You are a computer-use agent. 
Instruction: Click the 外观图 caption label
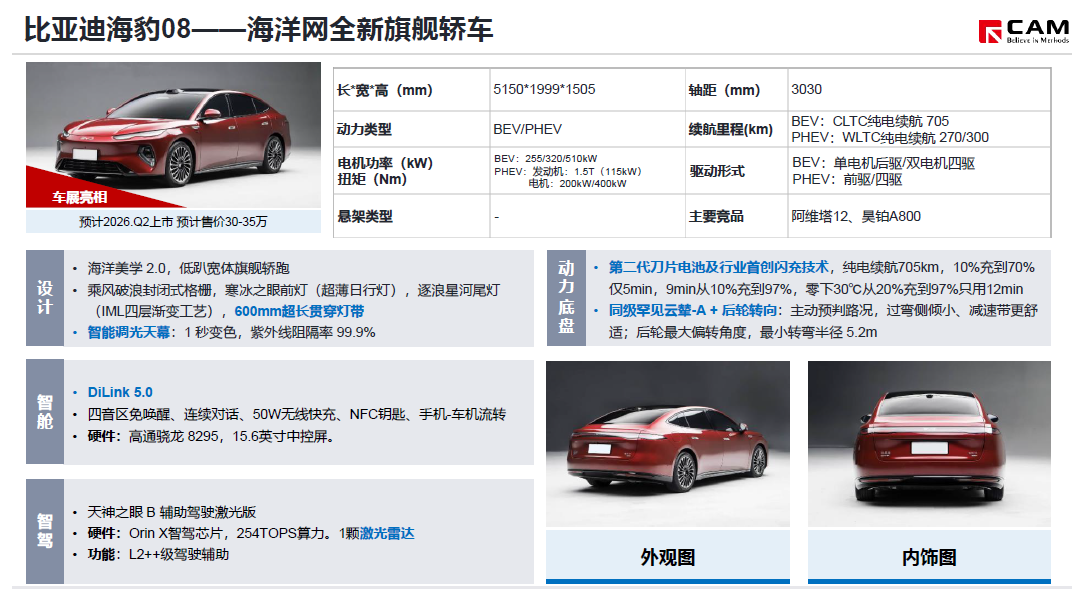(x=667, y=557)
